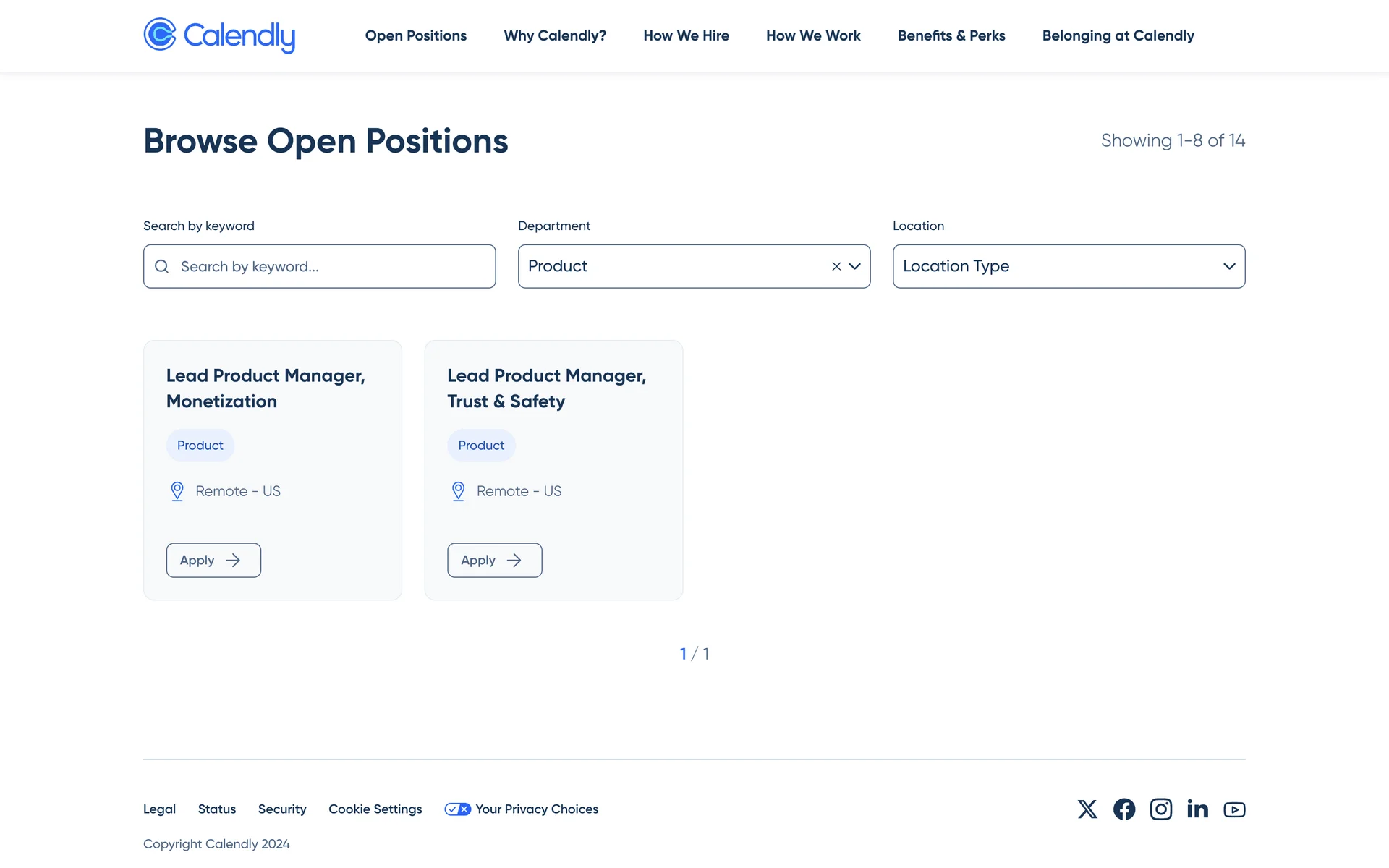Open Calendly's LinkedIn icon
The width and height of the screenshot is (1389, 868).
(1197, 809)
